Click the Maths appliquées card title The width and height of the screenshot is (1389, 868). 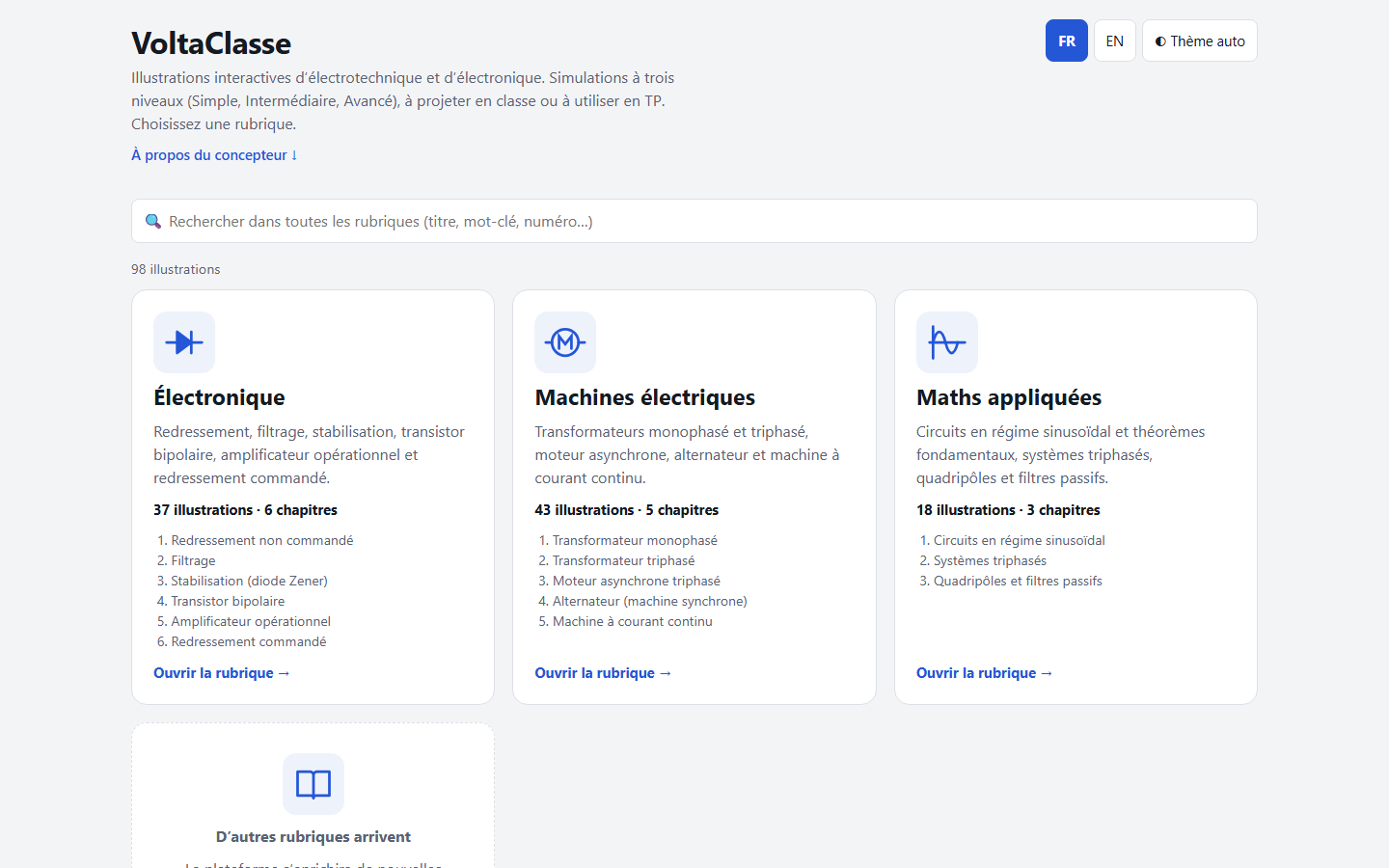coord(1009,397)
